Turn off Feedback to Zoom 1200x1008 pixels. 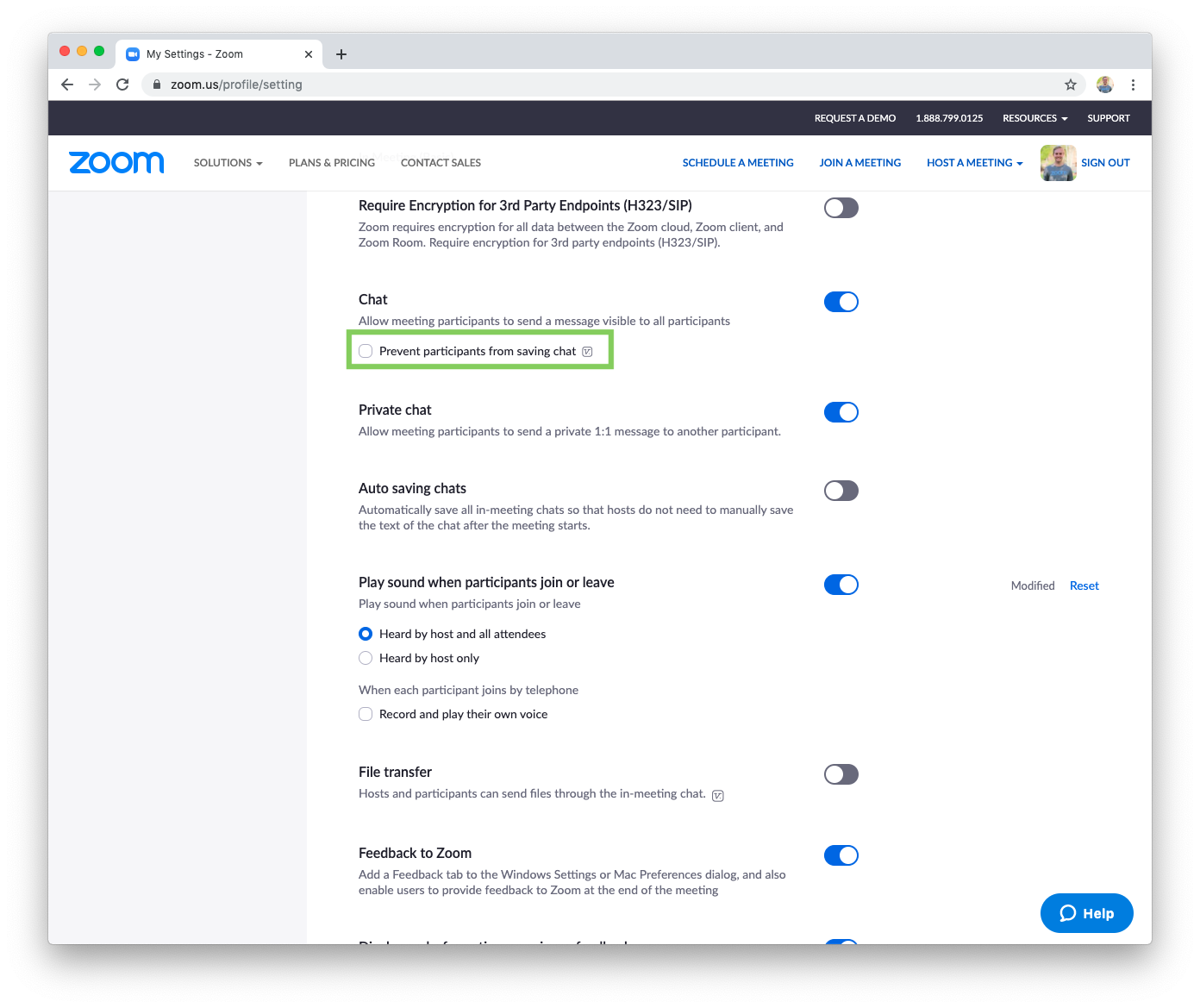tap(841, 855)
